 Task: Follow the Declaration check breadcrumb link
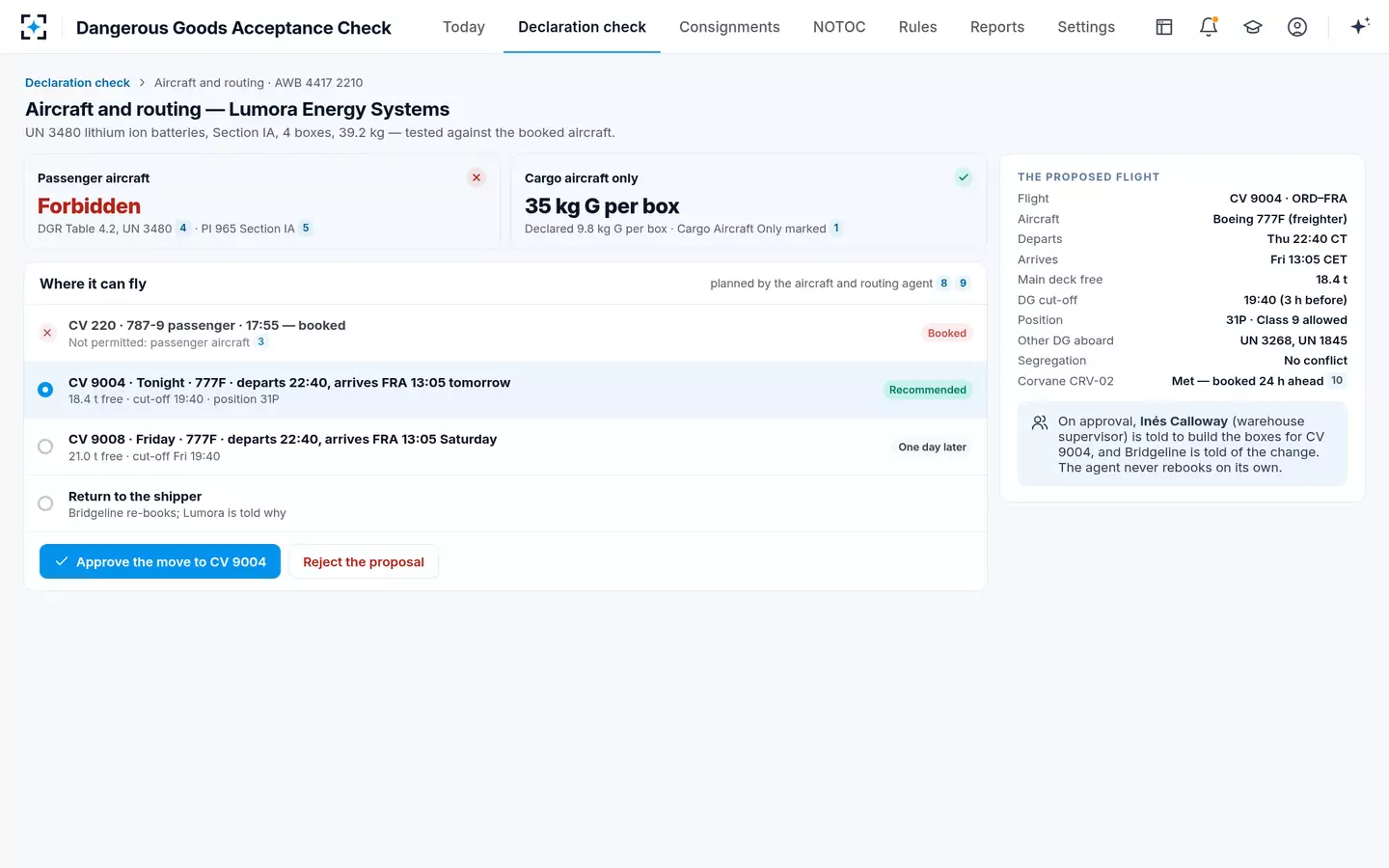(x=77, y=83)
